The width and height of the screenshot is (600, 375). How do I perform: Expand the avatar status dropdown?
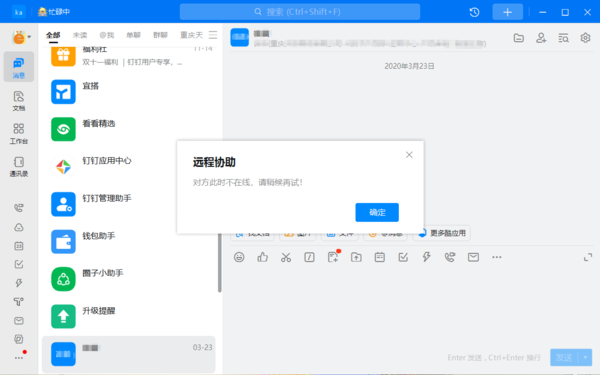[29, 37]
